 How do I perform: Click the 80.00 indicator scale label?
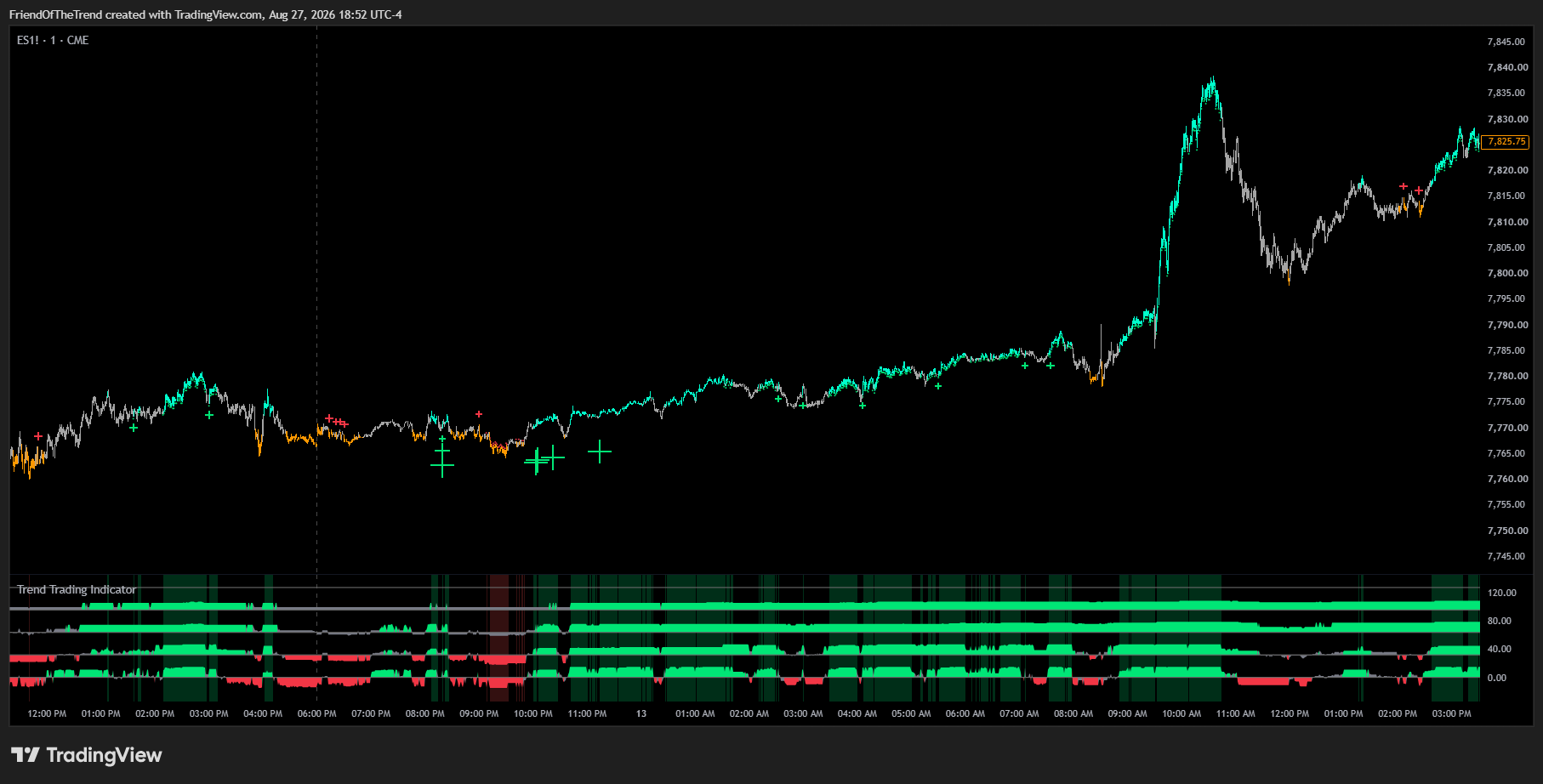pos(1499,621)
